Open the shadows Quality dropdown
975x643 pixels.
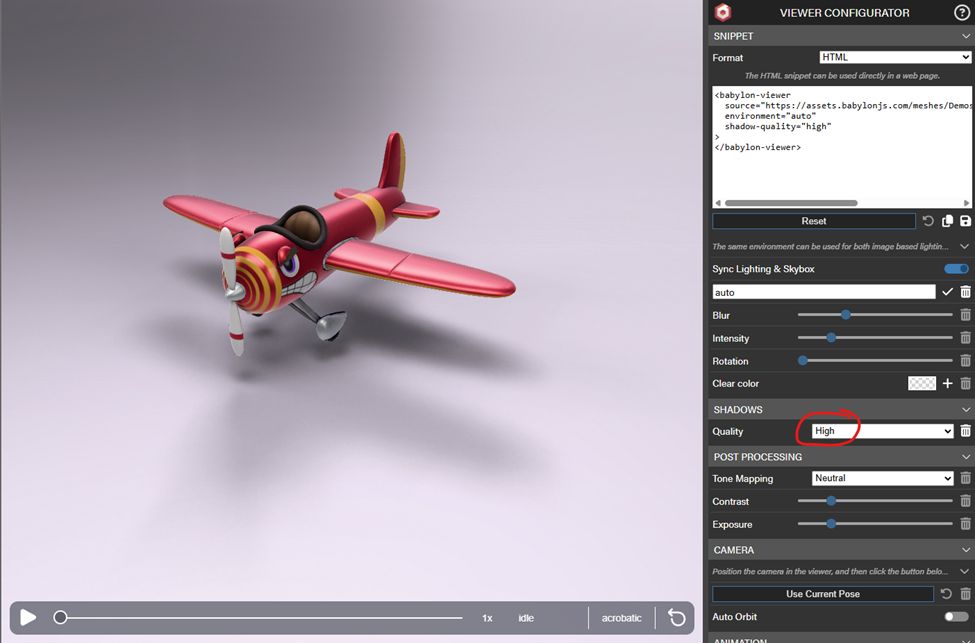tap(882, 431)
